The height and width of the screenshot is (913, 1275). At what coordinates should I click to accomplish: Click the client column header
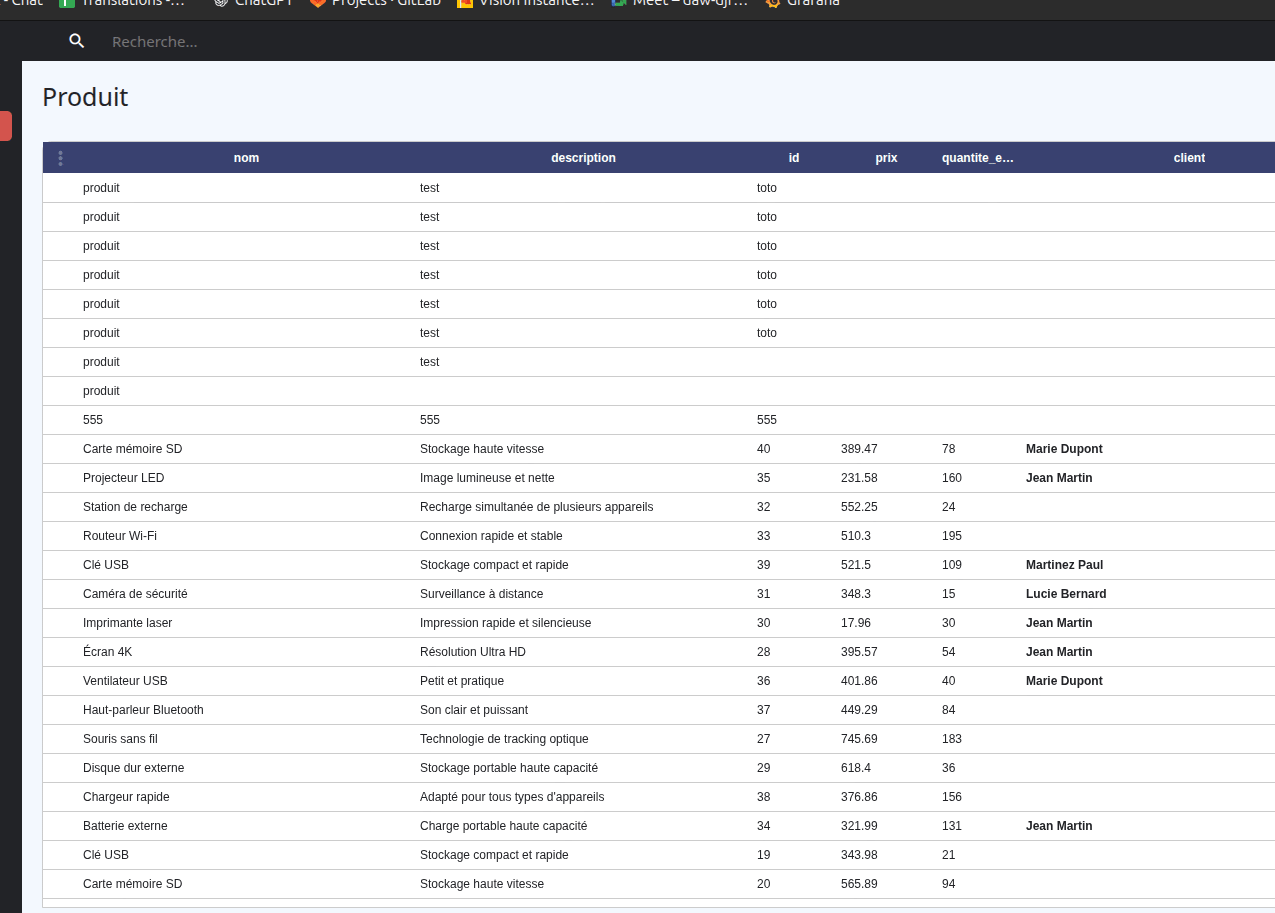pyautogui.click(x=1189, y=158)
